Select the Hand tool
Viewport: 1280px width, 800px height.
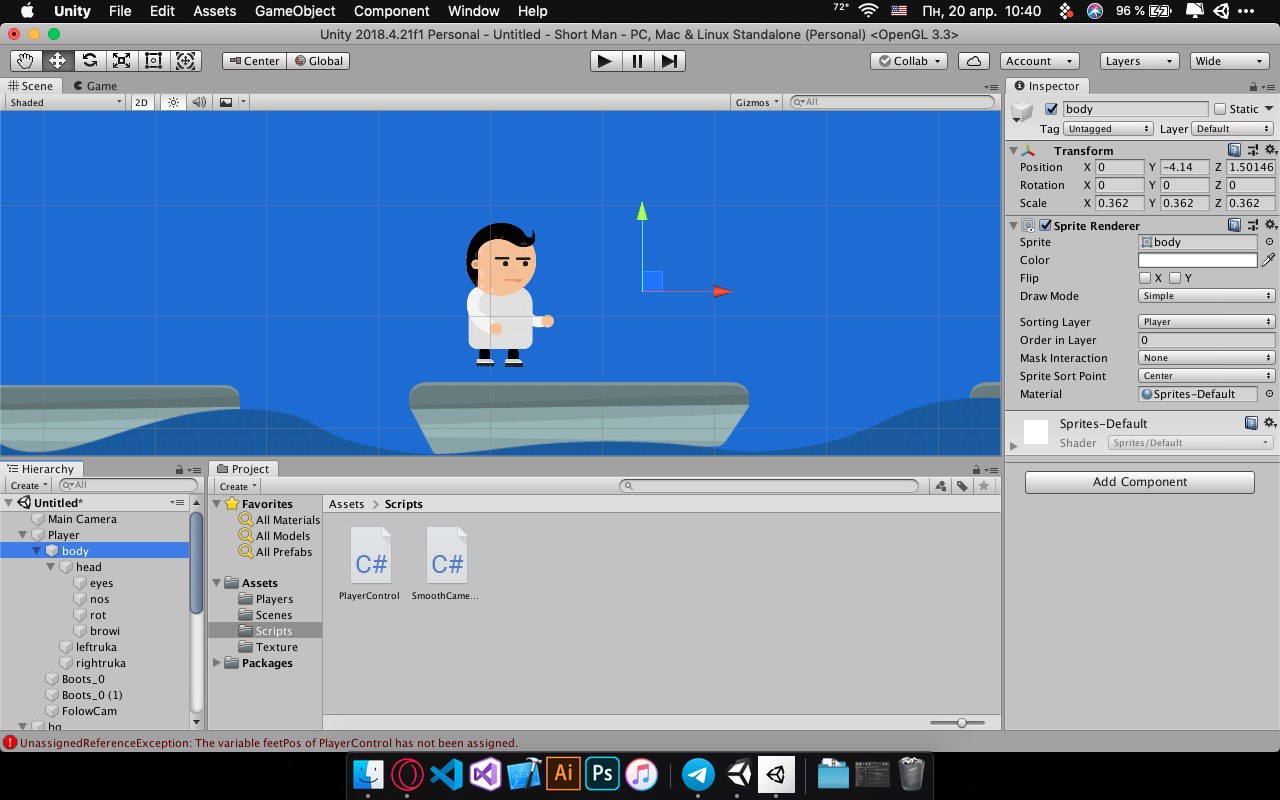coord(25,60)
